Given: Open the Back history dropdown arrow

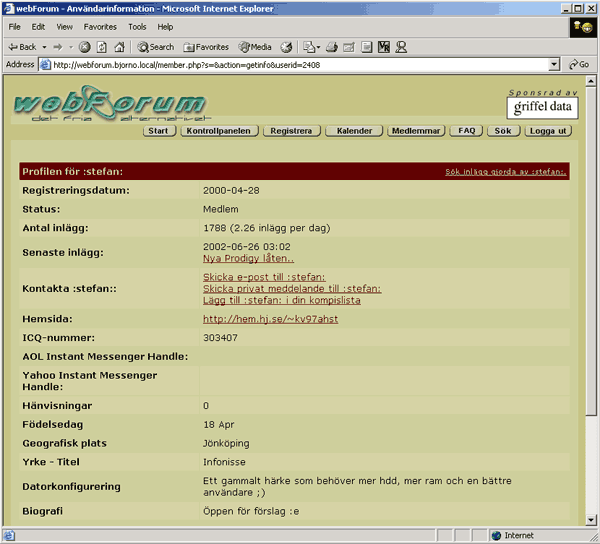Looking at the screenshot, I should (44, 47).
